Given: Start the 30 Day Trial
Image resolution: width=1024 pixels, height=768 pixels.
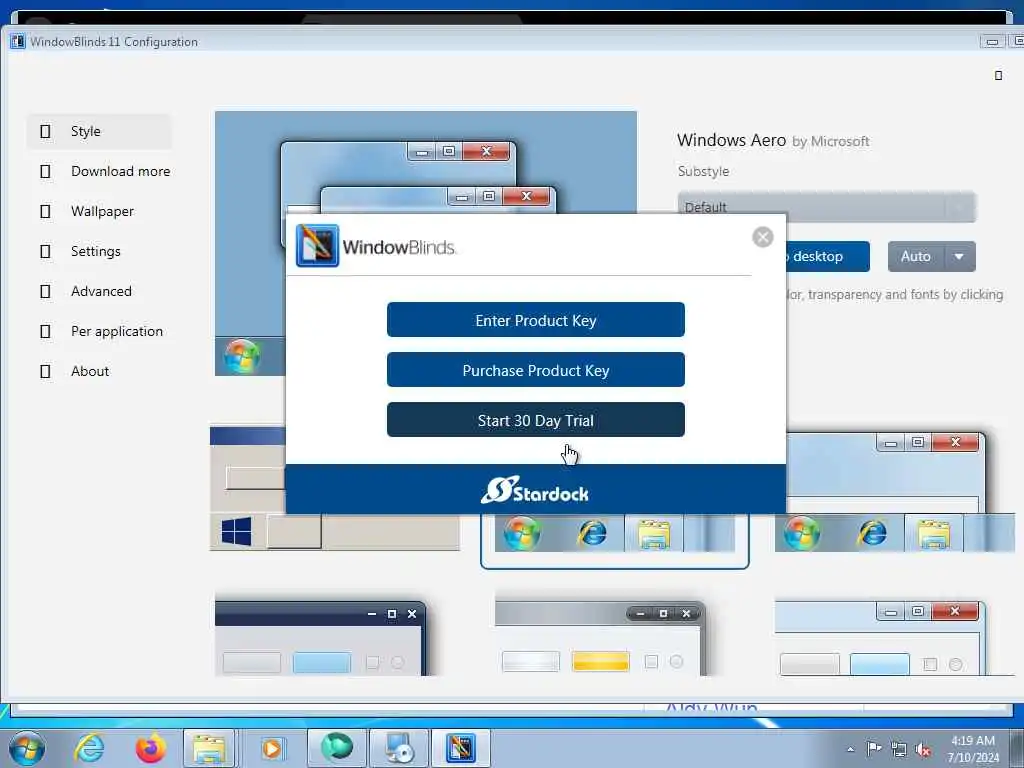Looking at the screenshot, I should click(536, 420).
